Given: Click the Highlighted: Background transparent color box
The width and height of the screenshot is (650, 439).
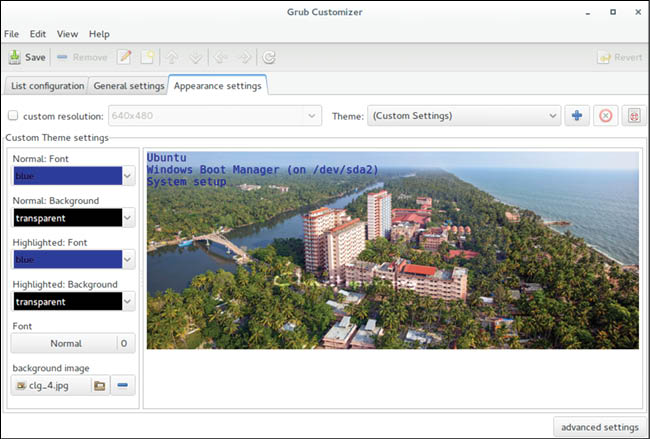Looking at the screenshot, I should click(65, 302).
